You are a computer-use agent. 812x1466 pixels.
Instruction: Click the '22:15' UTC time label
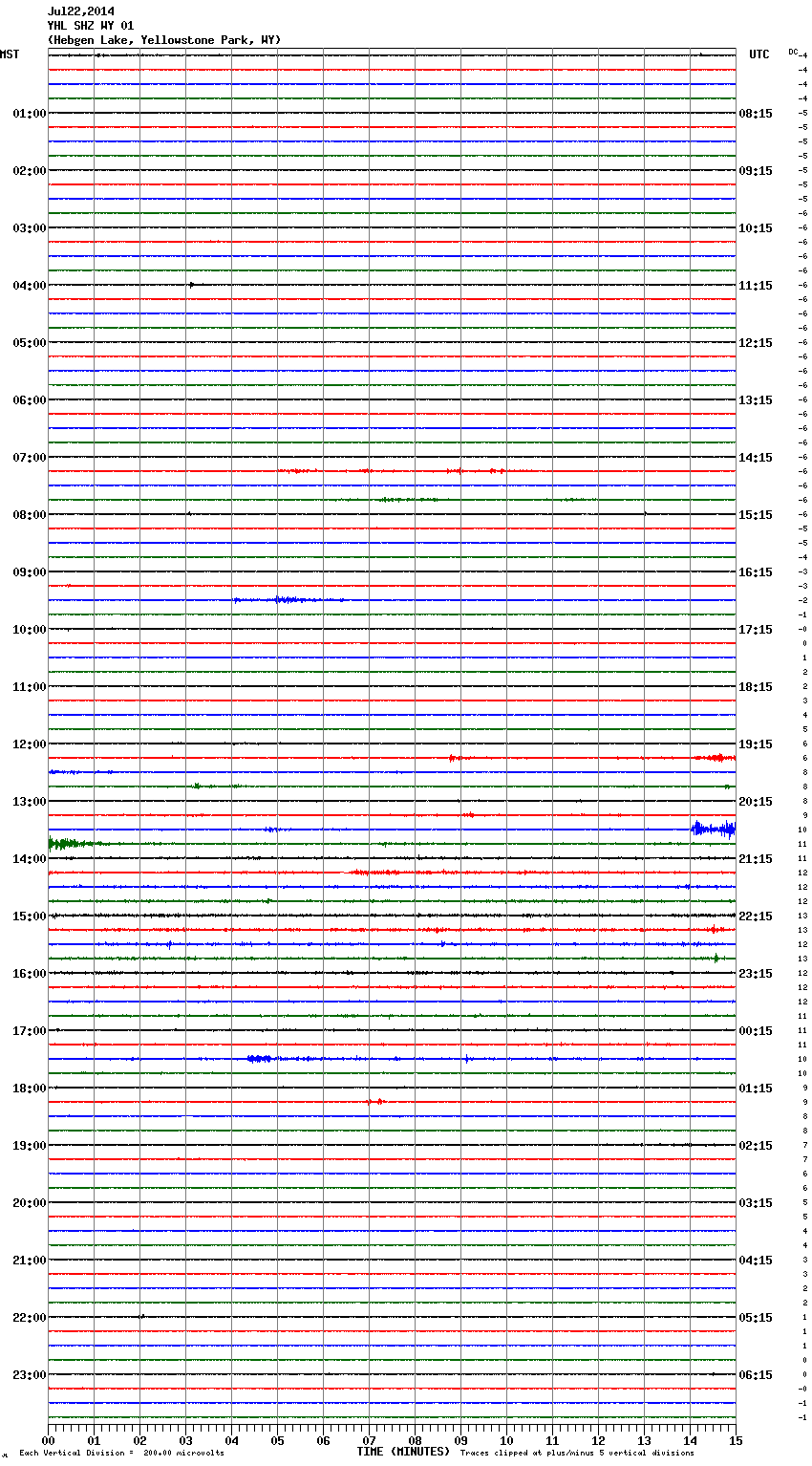pyautogui.click(x=756, y=916)
